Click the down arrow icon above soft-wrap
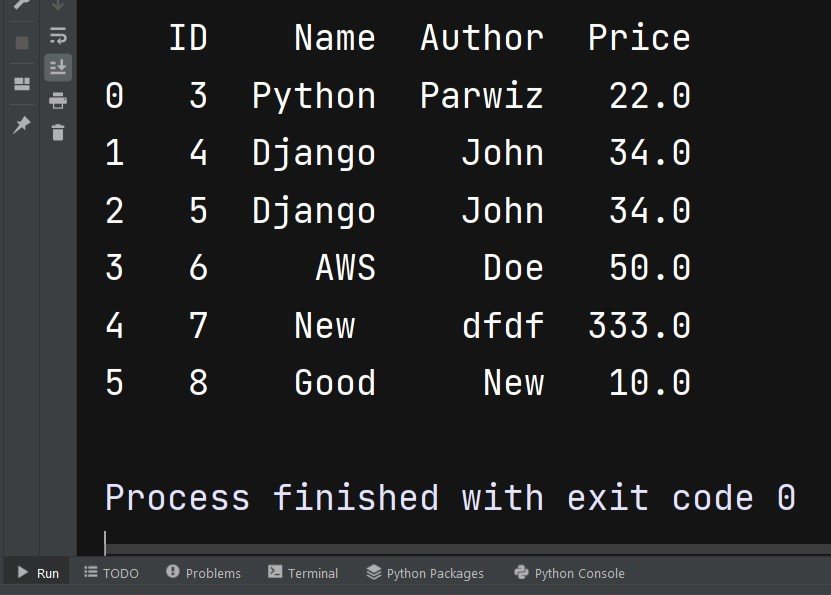 pos(58,5)
